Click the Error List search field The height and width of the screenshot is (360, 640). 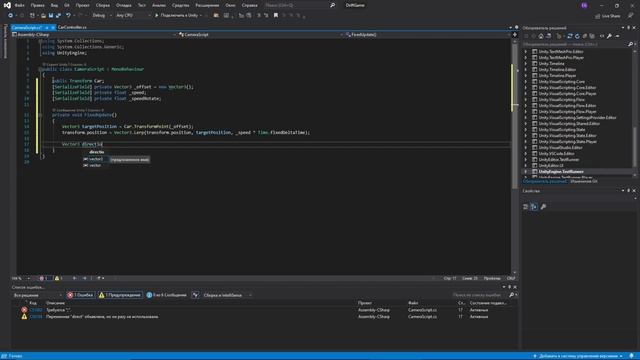pos(479,295)
